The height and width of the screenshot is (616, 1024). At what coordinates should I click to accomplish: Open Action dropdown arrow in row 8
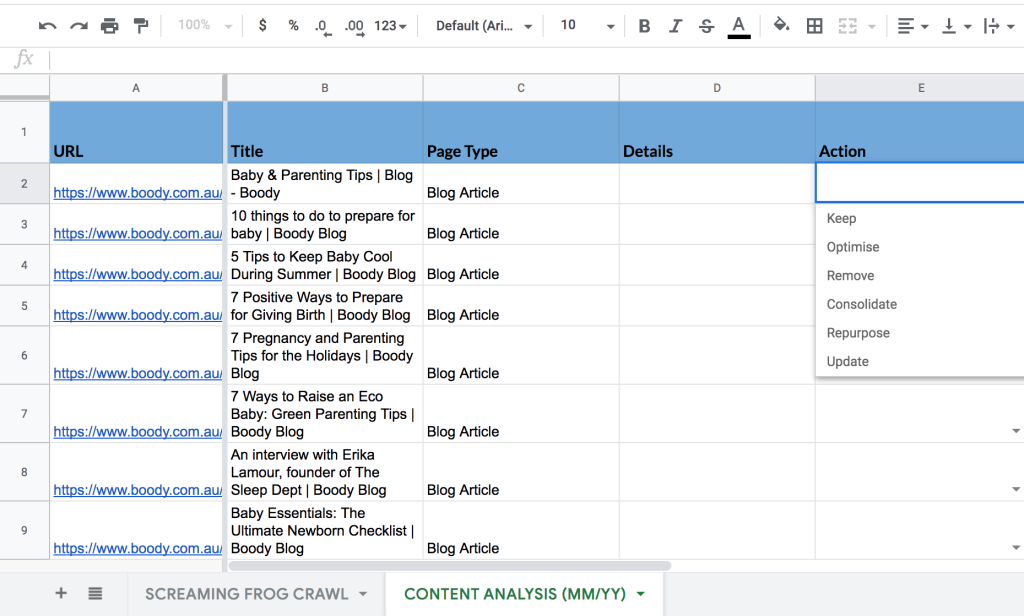pos(1016,489)
